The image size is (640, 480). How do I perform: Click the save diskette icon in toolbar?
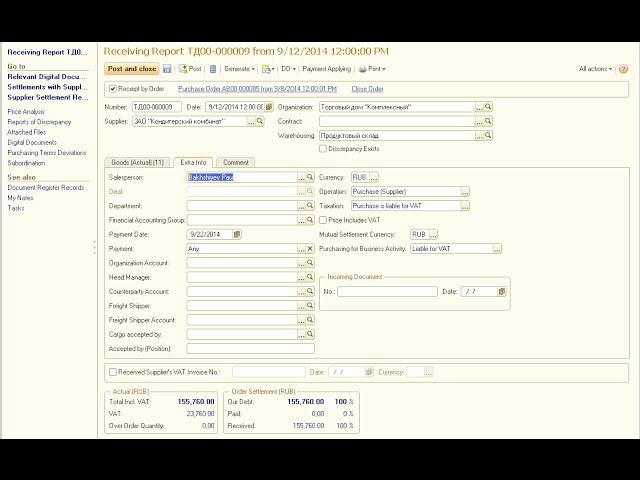[x=167, y=69]
